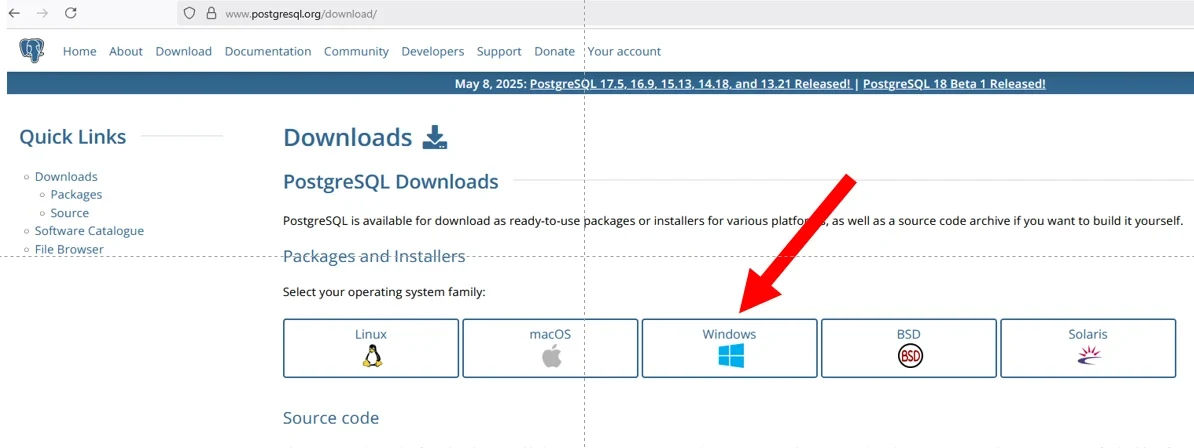Screen dimensions: 1194x448
Task: Click the Packages and Installers heading
Action: (x=374, y=256)
